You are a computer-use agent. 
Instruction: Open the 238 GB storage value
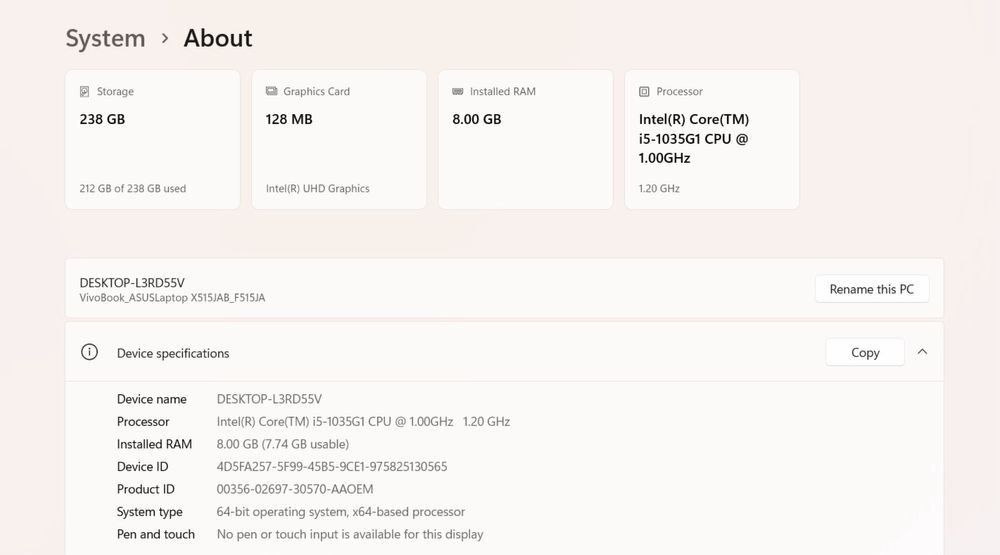point(102,119)
